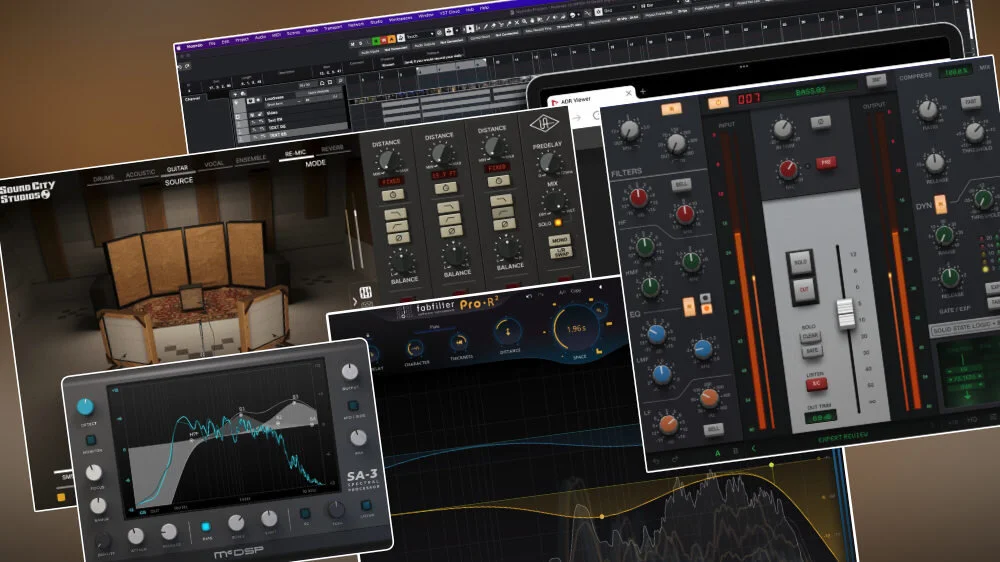Image resolution: width=1000 pixels, height=562 pixels.
Task: Open the mixer faders icon in Sound City
Action: coord(365,292)
